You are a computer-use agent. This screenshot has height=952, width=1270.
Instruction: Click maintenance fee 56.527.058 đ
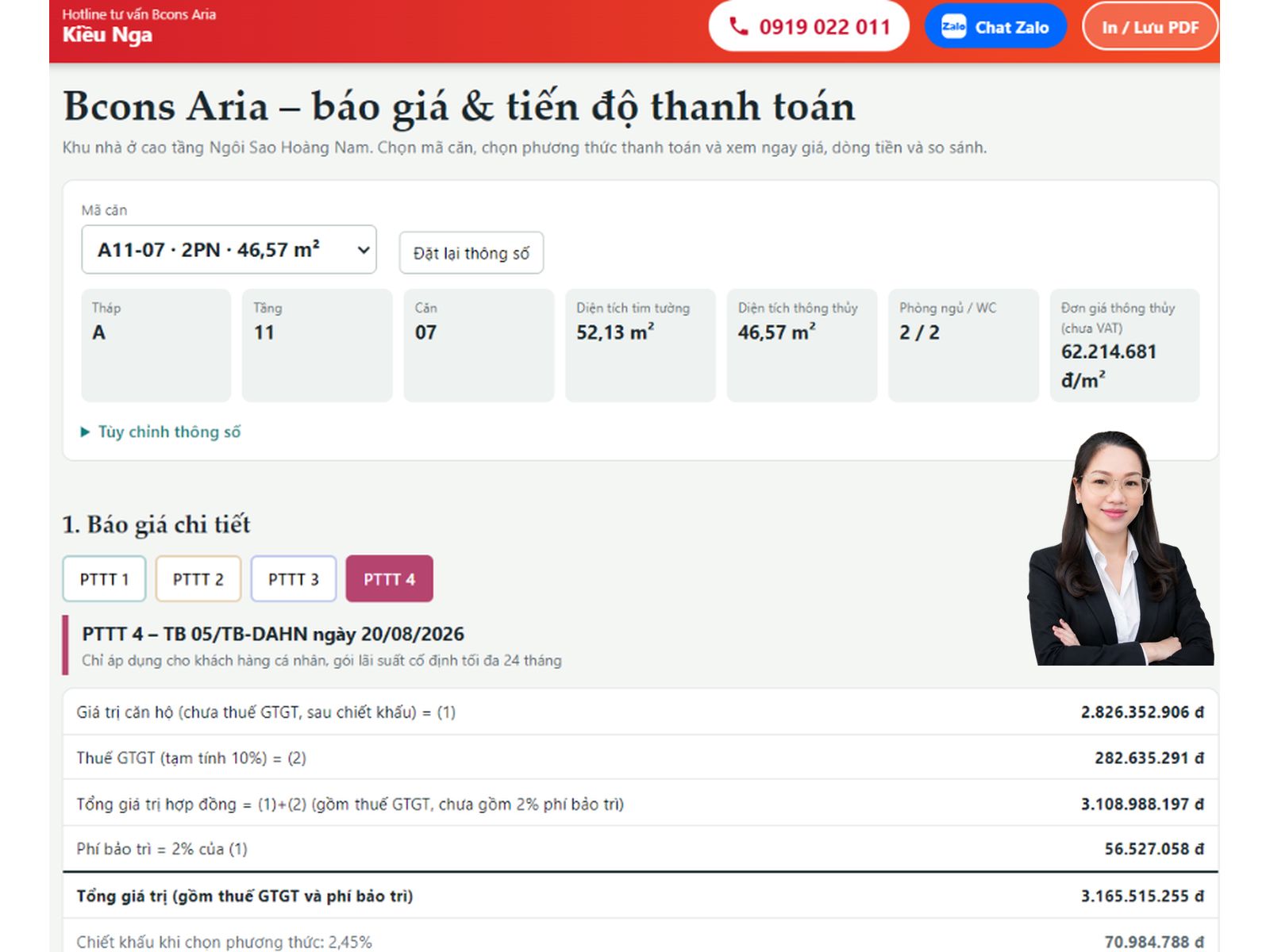pos(1154,849)
